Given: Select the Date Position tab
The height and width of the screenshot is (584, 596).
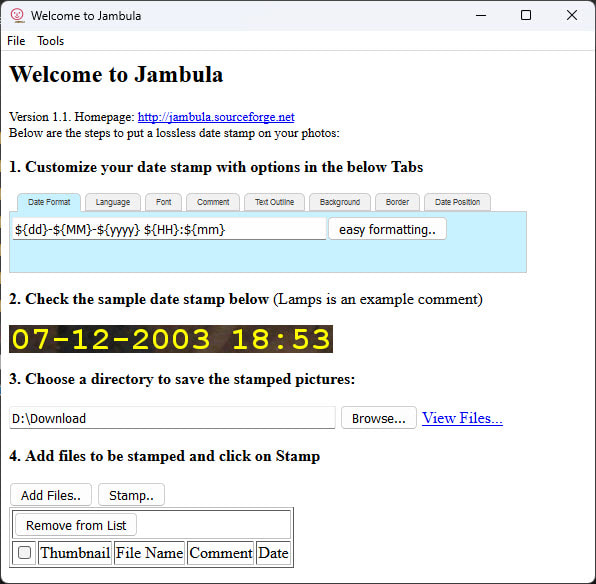Looking at the screenshot, I should tap(457, 202).
